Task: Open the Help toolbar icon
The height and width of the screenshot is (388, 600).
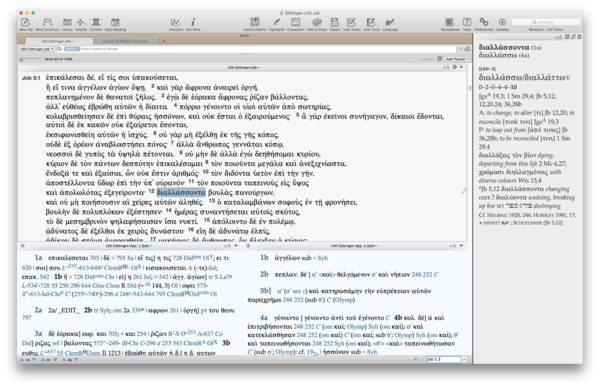Action: [x=467, y=23]
